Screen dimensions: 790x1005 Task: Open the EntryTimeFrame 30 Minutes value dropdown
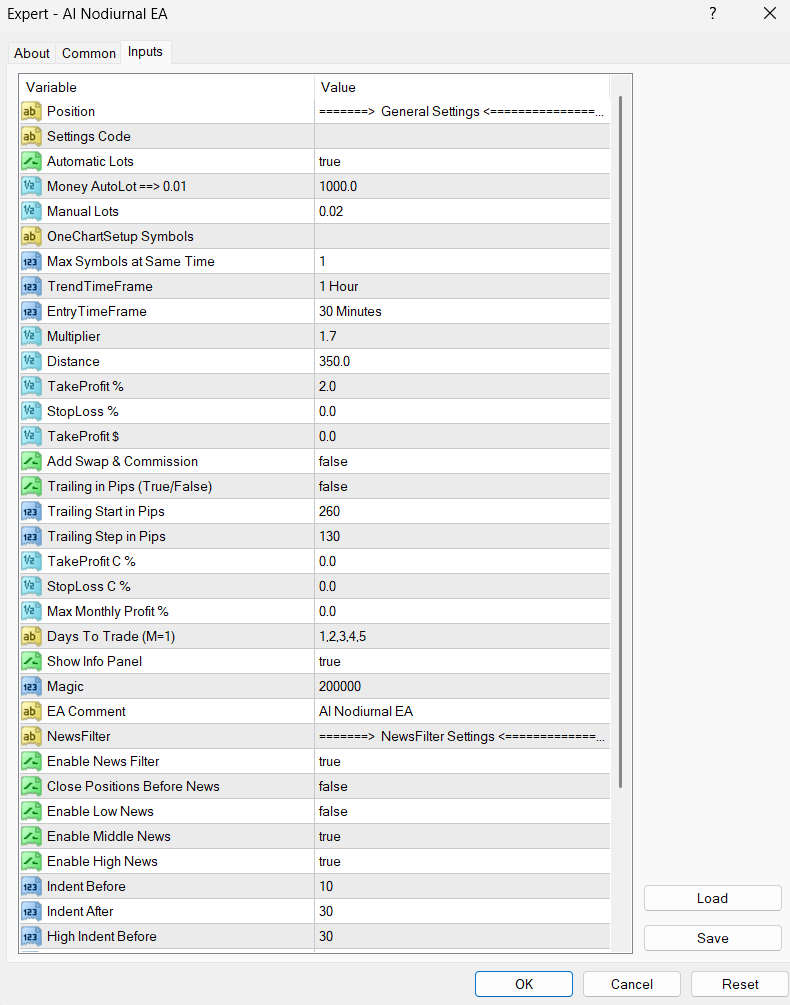pyautogui.click(x=460, y=312)
